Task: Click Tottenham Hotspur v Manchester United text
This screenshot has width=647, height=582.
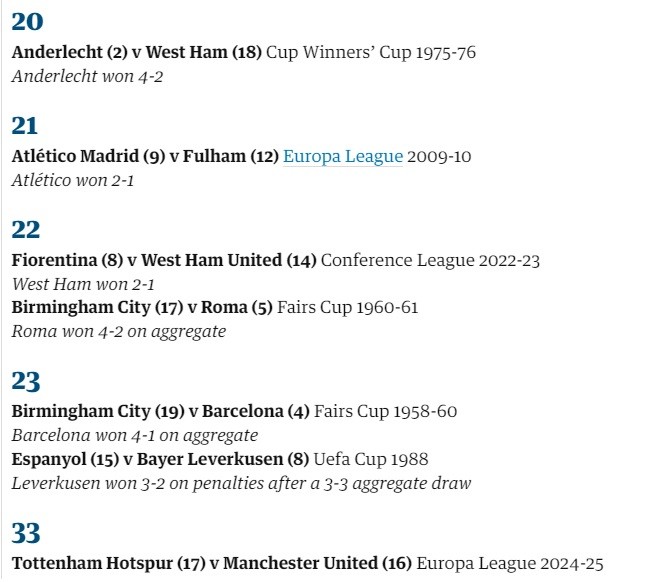Action: point(212,563)
